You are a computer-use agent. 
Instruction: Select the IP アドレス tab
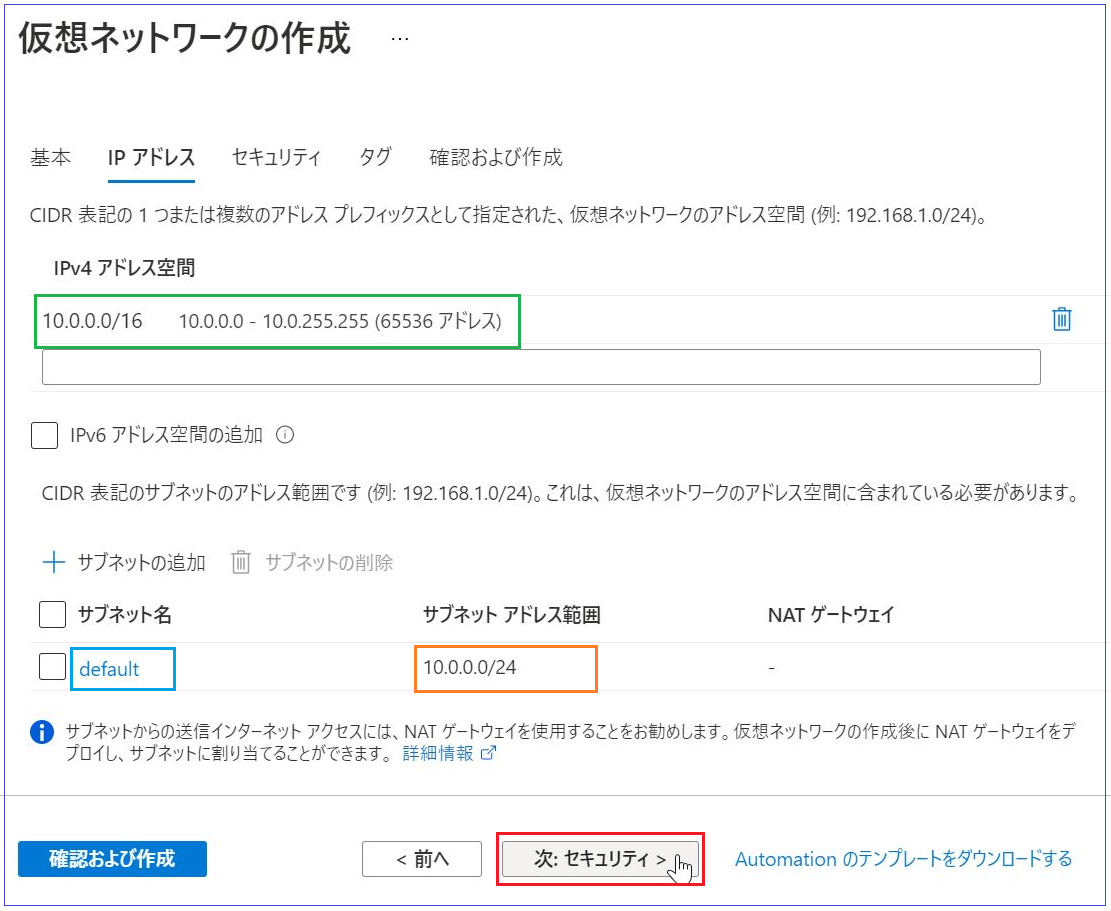151,157
